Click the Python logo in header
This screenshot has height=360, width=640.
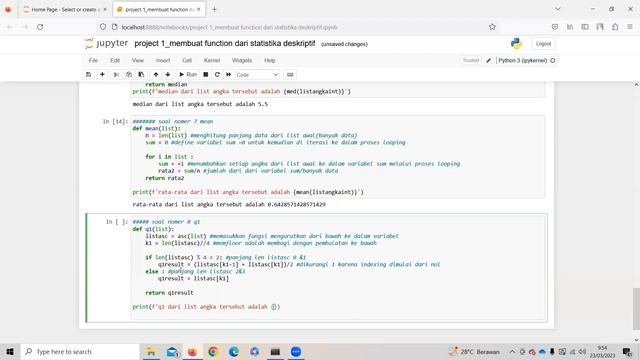tap(516, 44)
